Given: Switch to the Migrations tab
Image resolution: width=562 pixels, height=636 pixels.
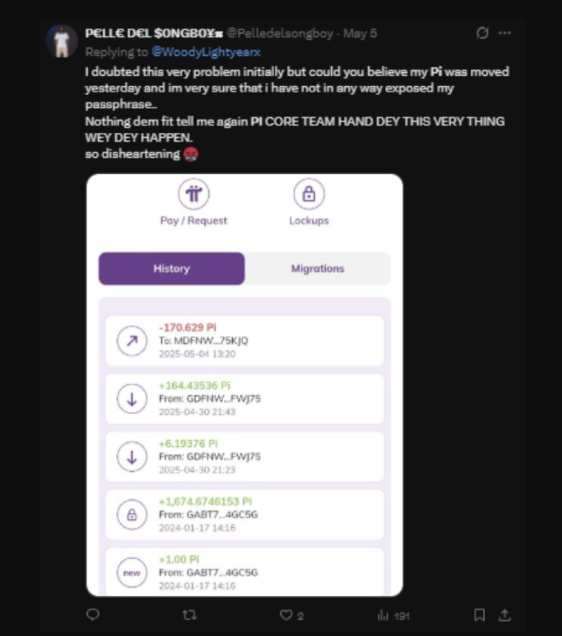Looking at the screenshot, I should click(x=317, y=269).
